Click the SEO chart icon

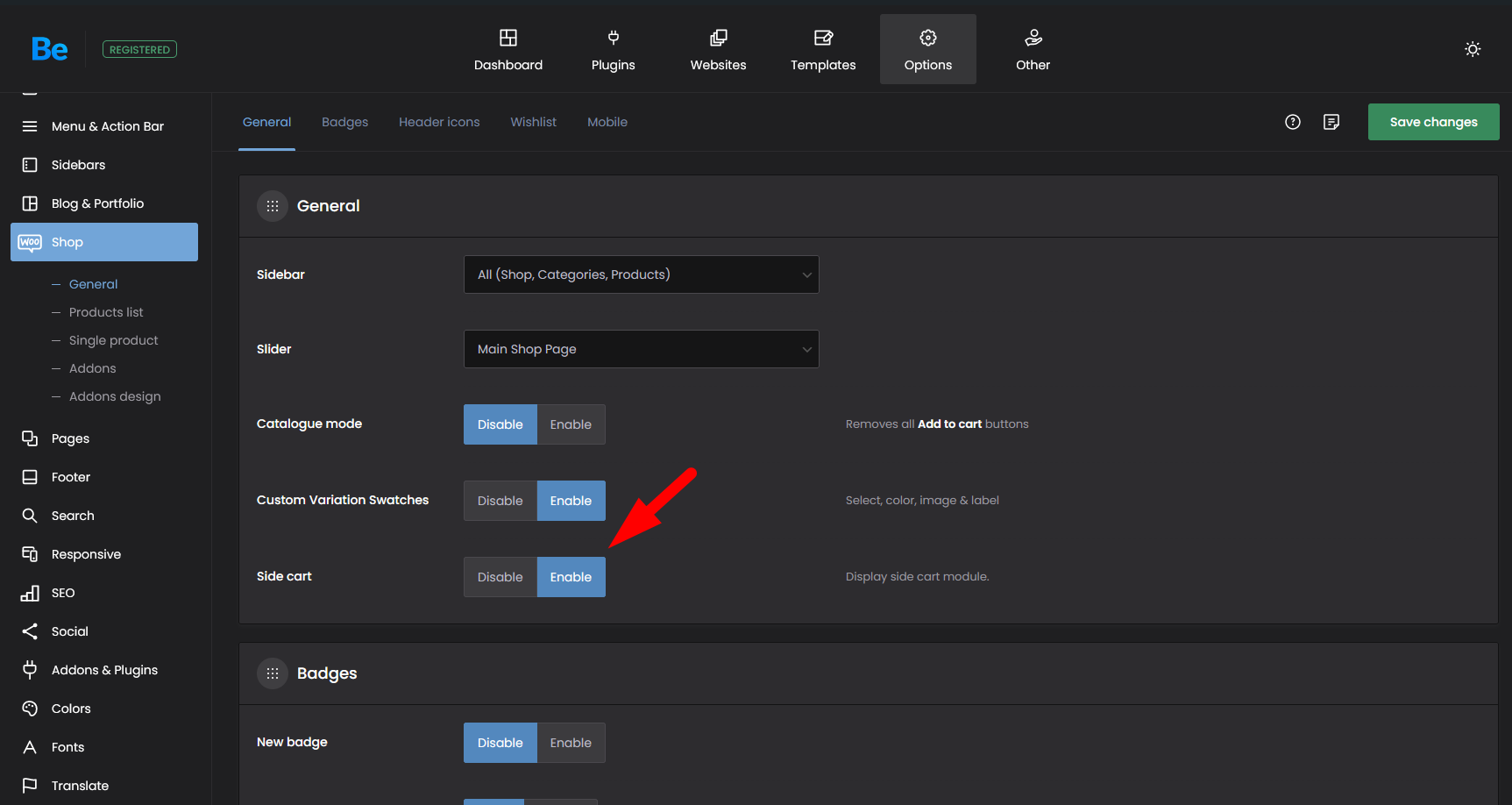pyautogui.click(x=30, y=593)
